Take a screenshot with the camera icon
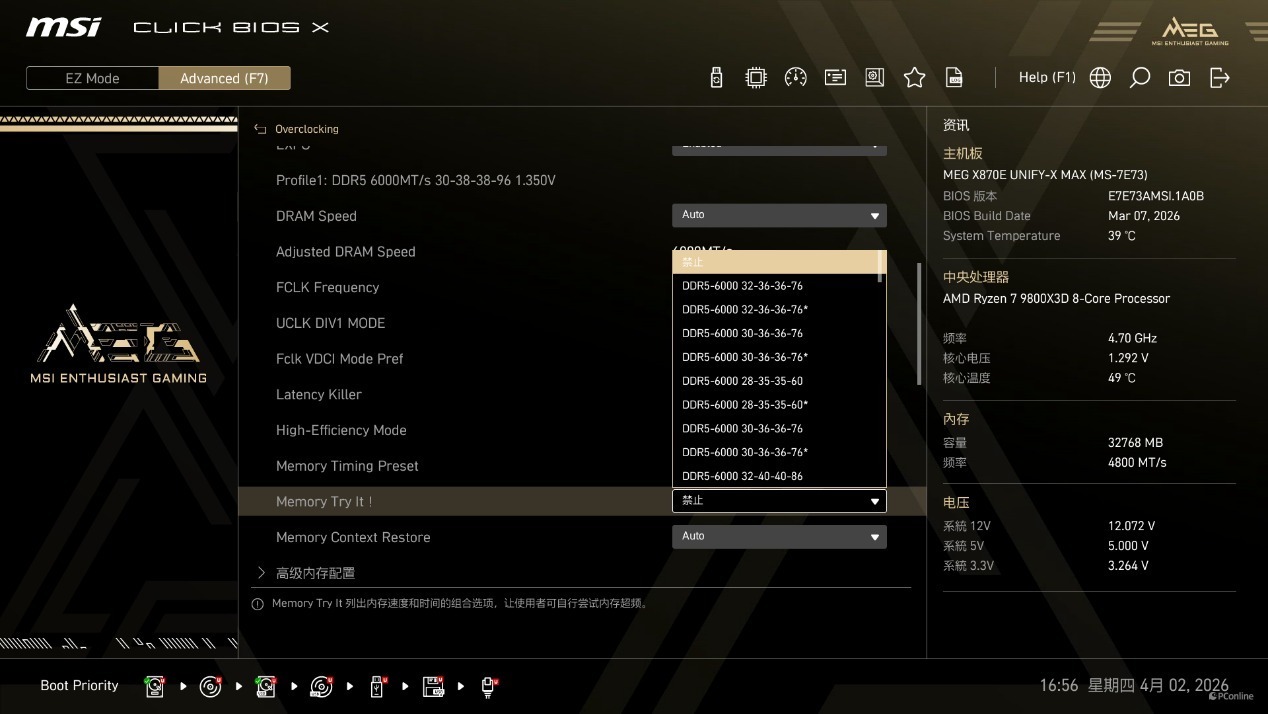Screen dimensions: 1268x714 pyautogui.click(x=1180, y=78)
